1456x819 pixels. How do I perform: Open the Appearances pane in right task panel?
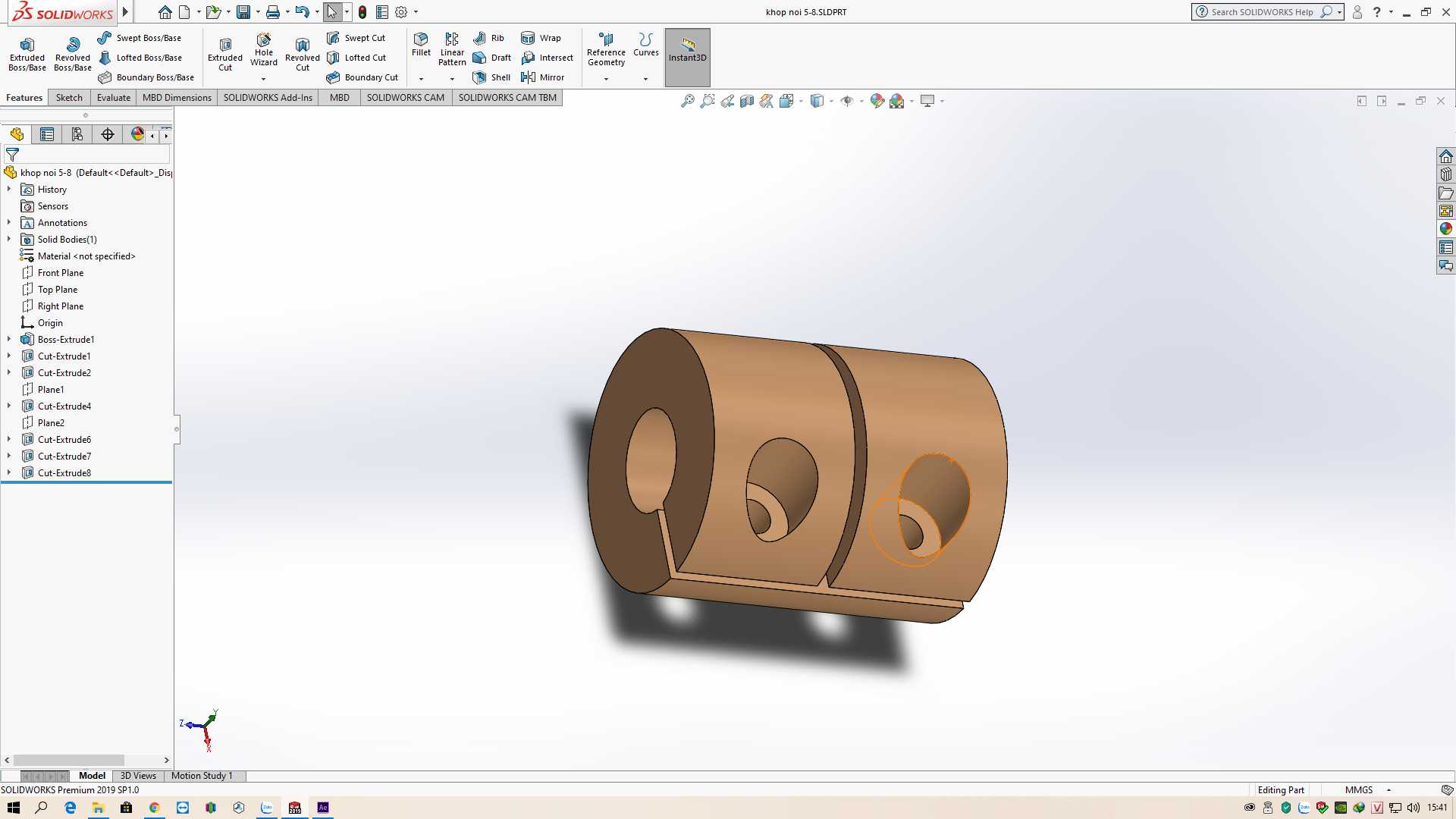click(1446, 229)
